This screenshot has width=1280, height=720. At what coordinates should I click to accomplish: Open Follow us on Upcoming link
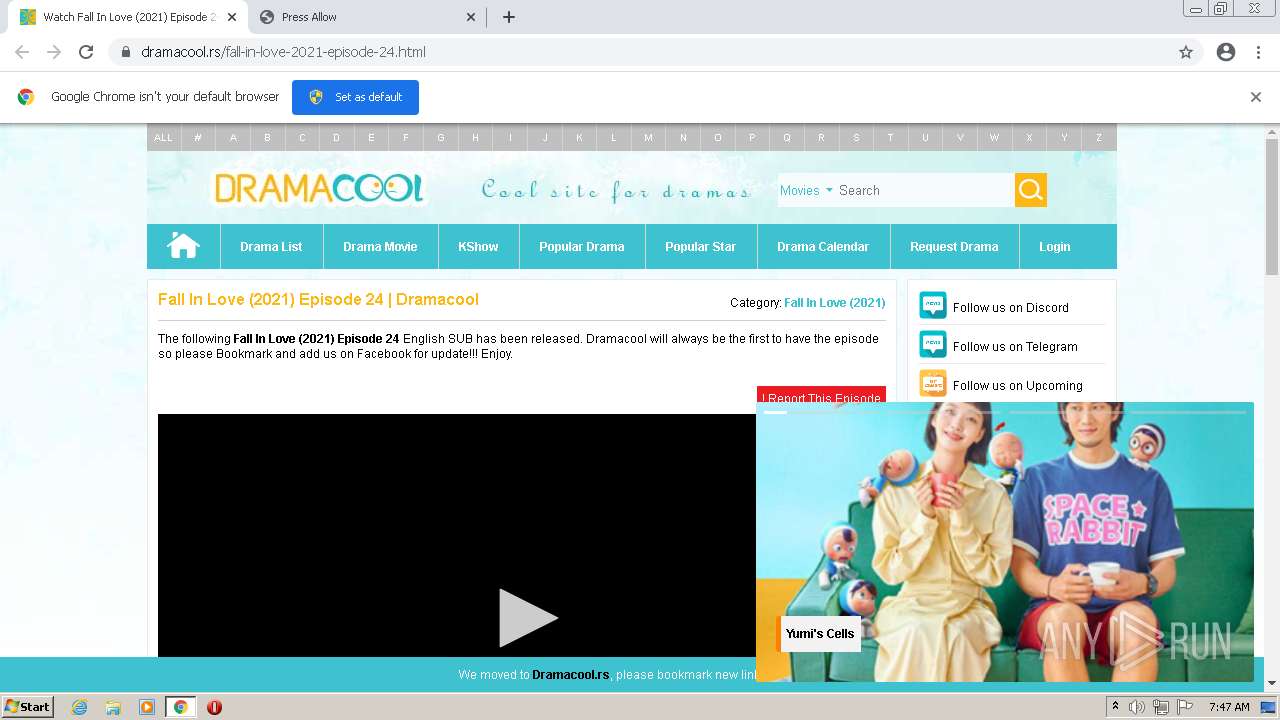[1017, 385]
